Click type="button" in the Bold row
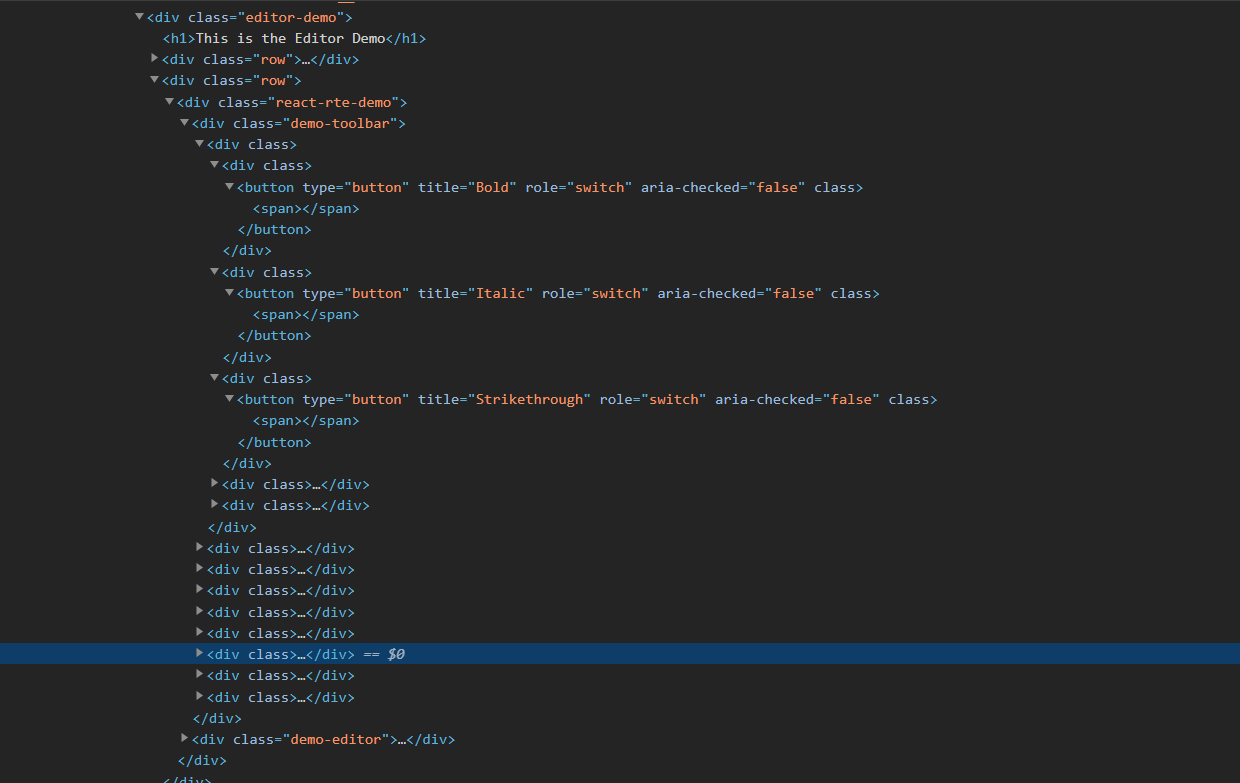This screenshot has height=783, width=1240. click(356, 187)
